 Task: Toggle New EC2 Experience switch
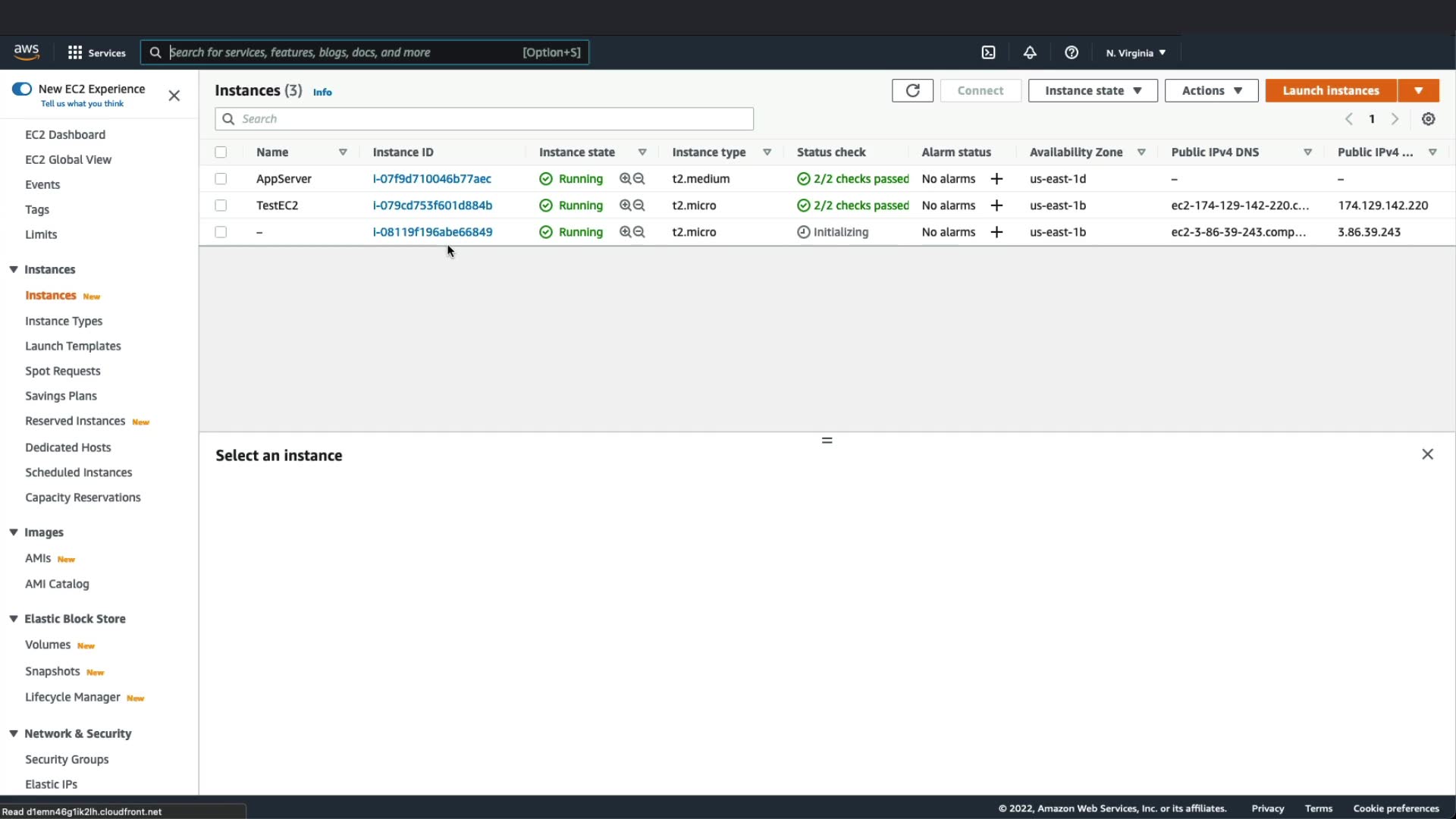point(22,89)
